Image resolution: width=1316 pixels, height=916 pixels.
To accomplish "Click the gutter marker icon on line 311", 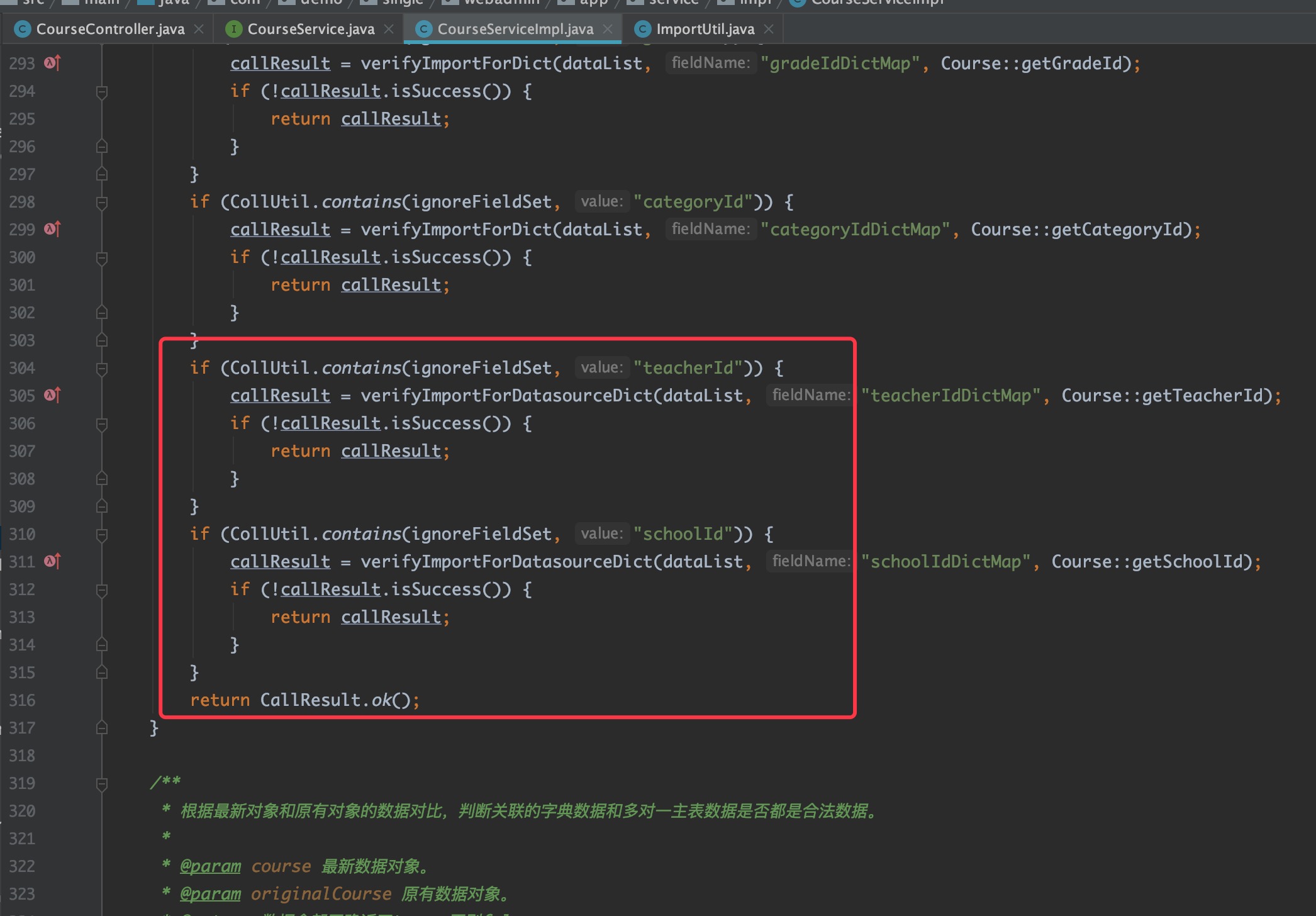I will point(52,561).
